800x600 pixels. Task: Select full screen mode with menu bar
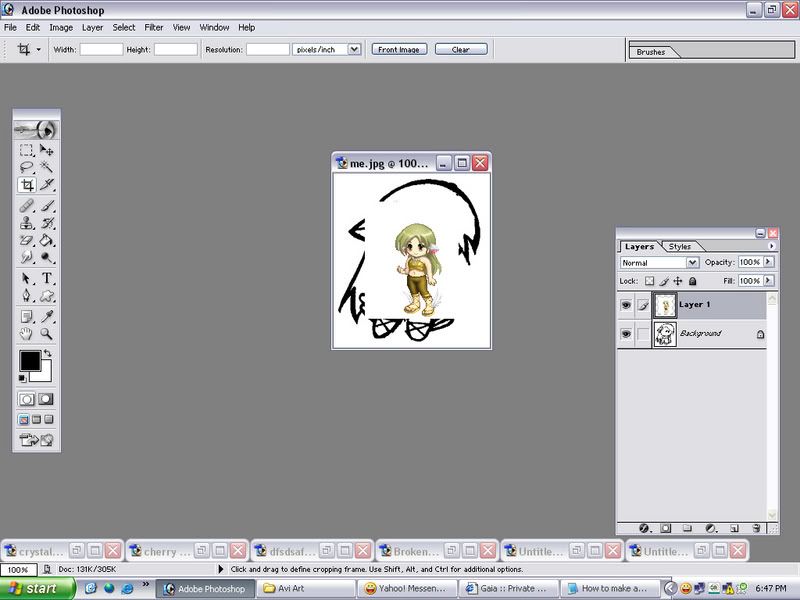(x=36, y=419)
